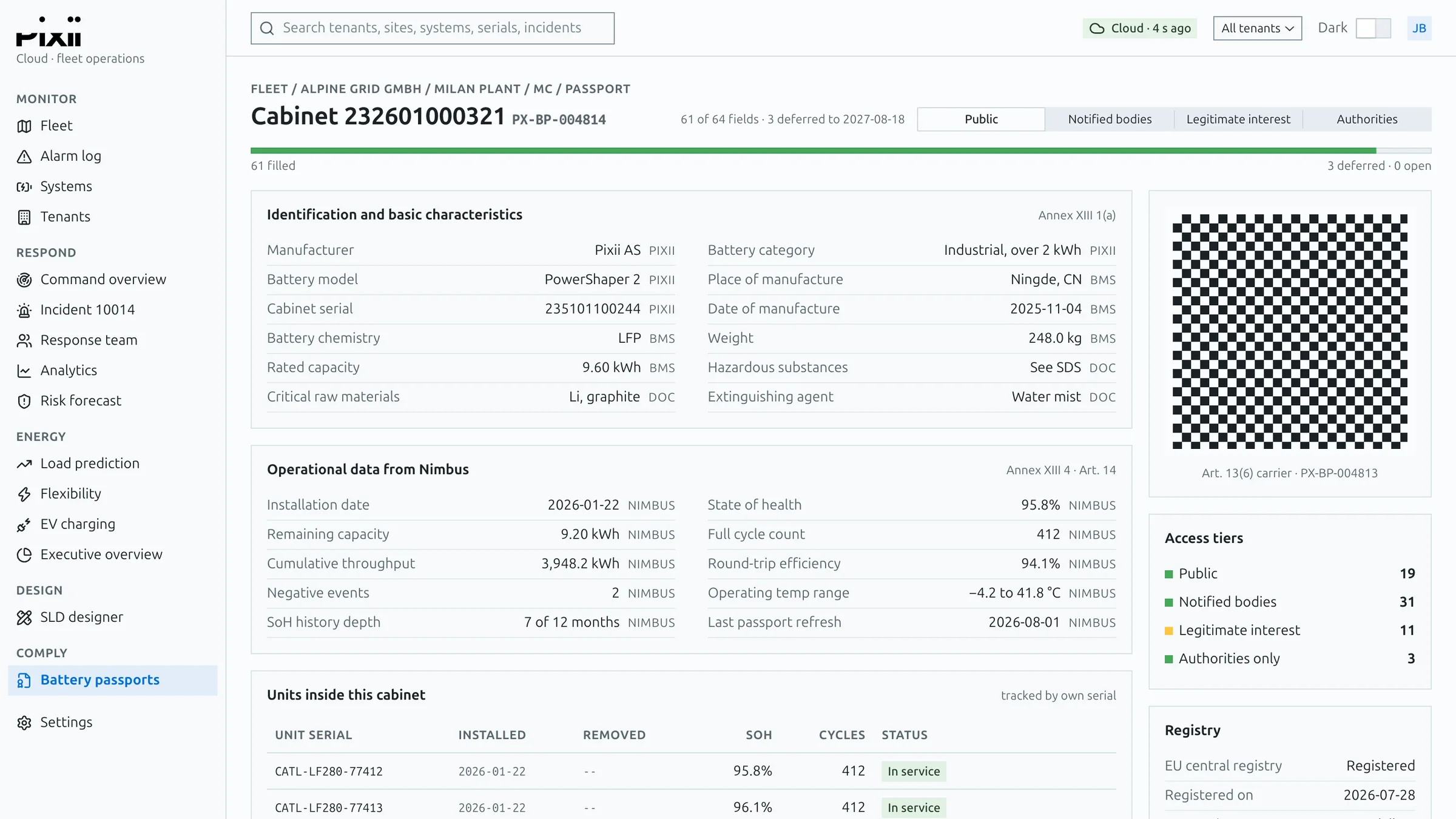Switch to the Public tab
The width and height of the screenshot is (1456, 819).
[981, 119]
